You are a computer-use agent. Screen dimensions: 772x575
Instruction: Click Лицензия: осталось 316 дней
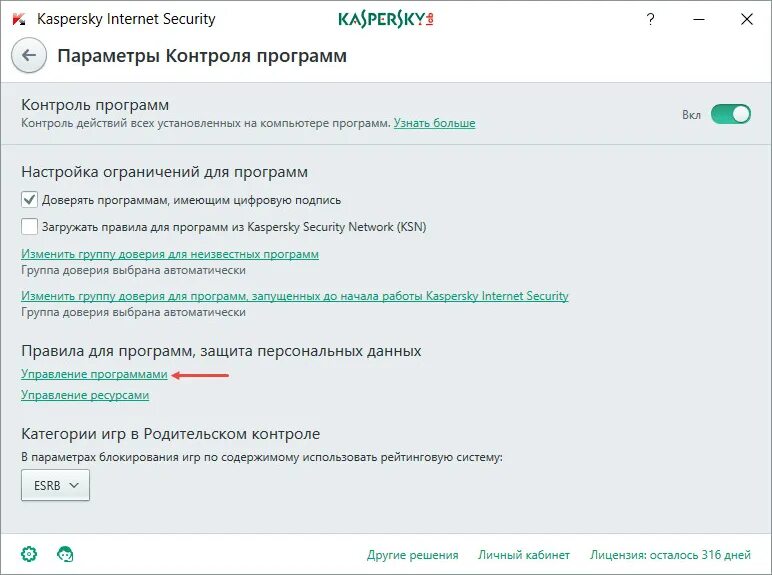(671, 555)
